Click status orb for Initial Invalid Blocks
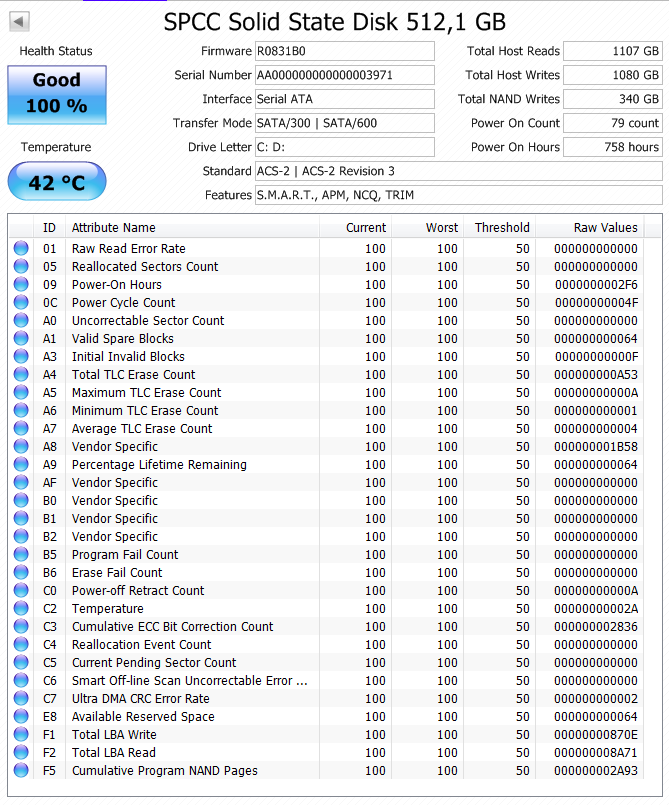The height and width of the screenshot is (805, 669). 21,356
